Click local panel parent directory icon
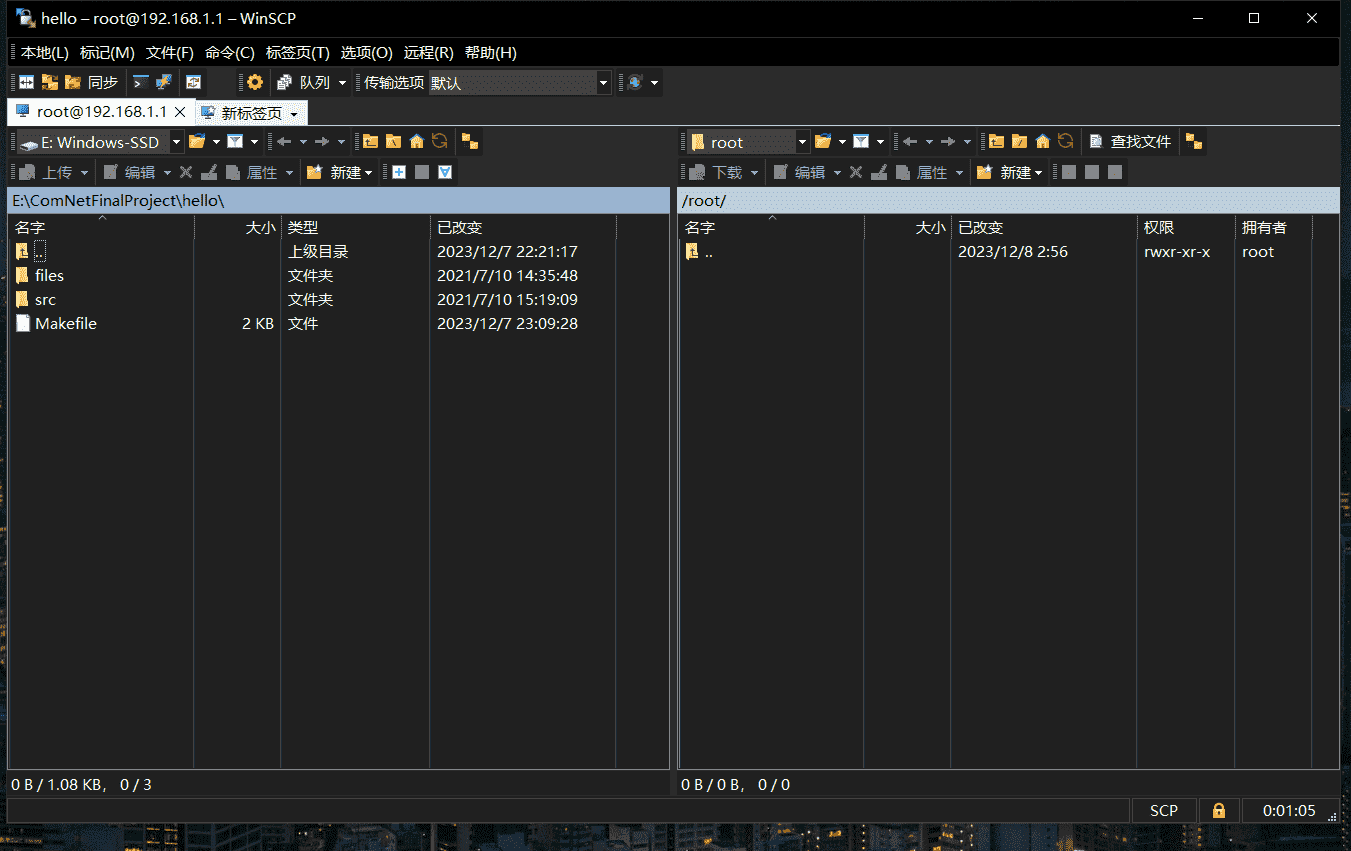Image resolution: width=1351 pixels, height=851 pixels. tap(370, 142)
